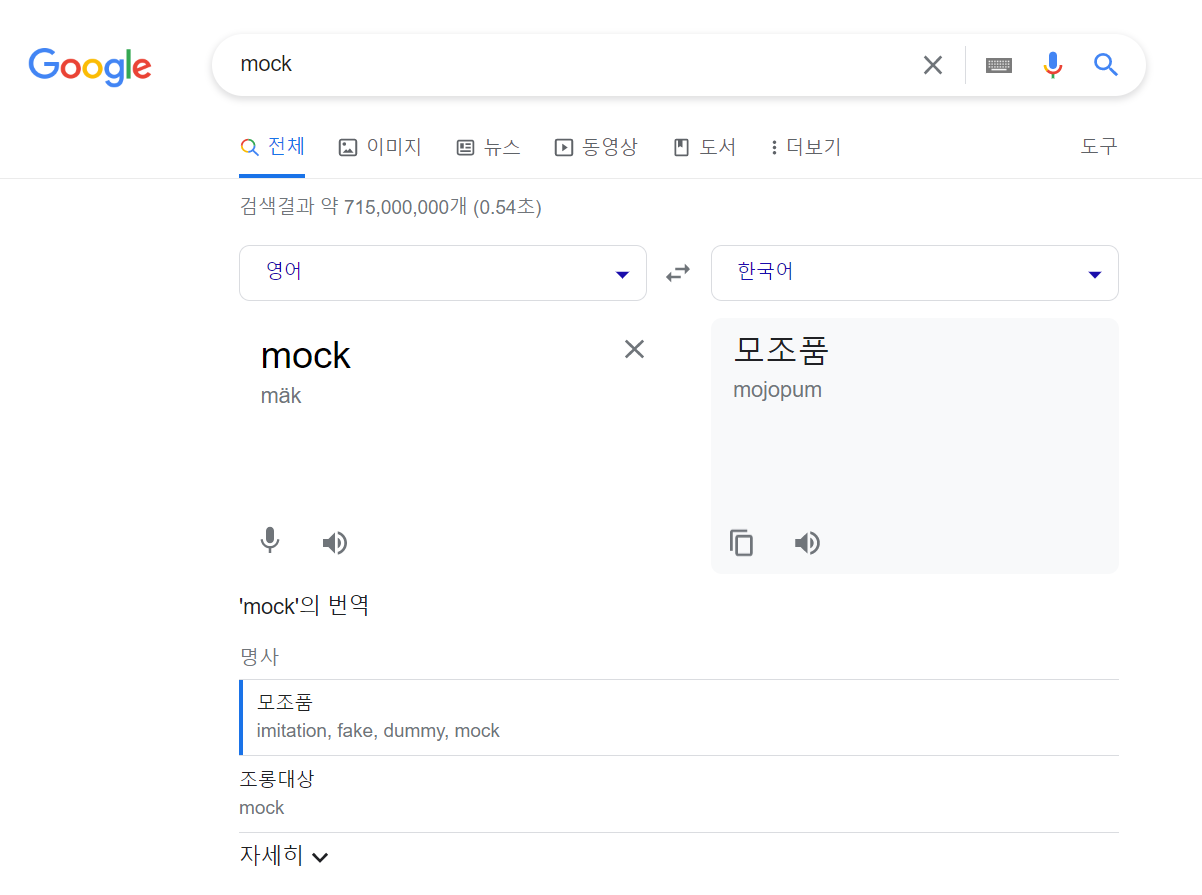This screenshot has width=1202, height=895.
Task: Copy the translation using the copy icon
Action: 741,542
